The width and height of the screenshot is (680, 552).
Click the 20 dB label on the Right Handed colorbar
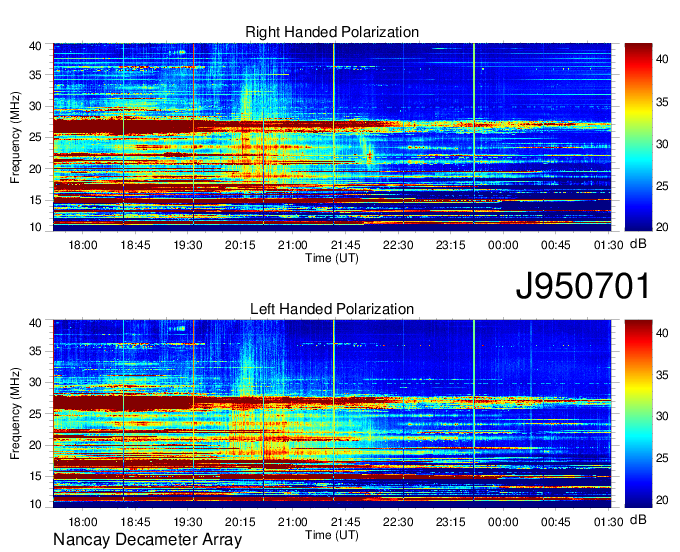click(x=662, y=227)
